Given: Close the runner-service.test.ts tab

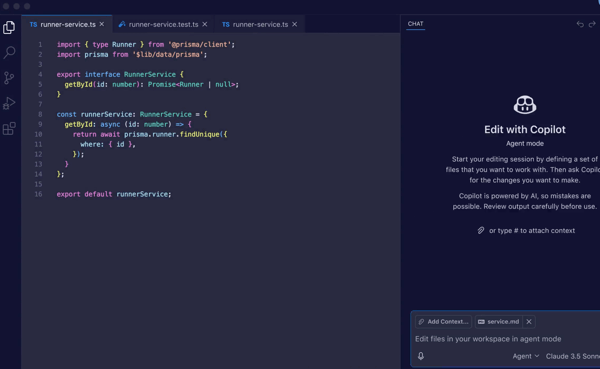Looking at the screenshot, I should coord(205,24).
